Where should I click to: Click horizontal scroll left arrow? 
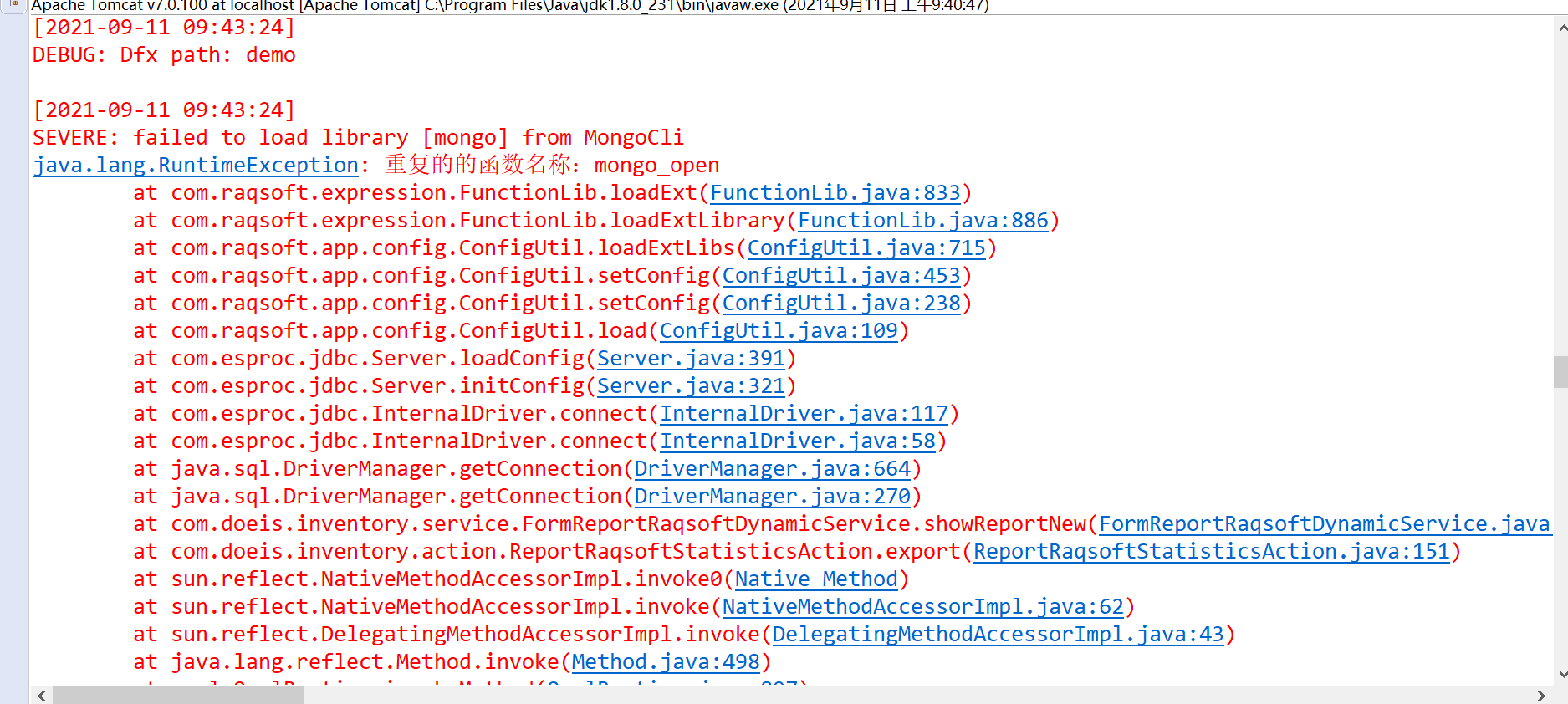pyautogui.click(x=41, y=696)
